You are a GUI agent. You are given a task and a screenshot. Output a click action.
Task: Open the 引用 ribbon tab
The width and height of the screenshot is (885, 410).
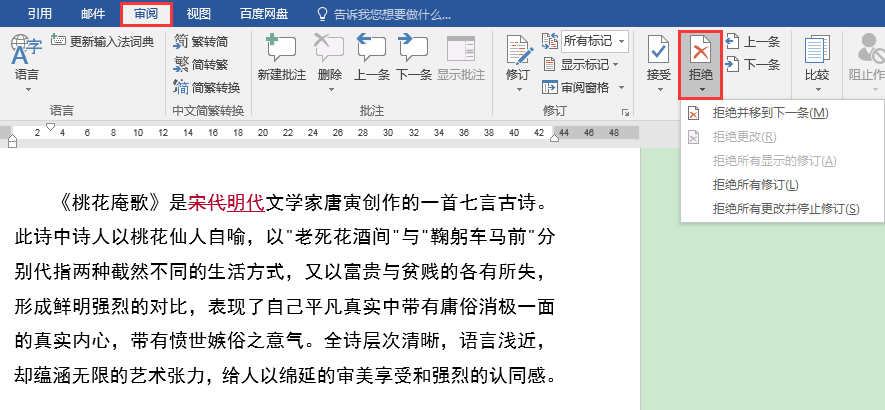click(40, 13)
